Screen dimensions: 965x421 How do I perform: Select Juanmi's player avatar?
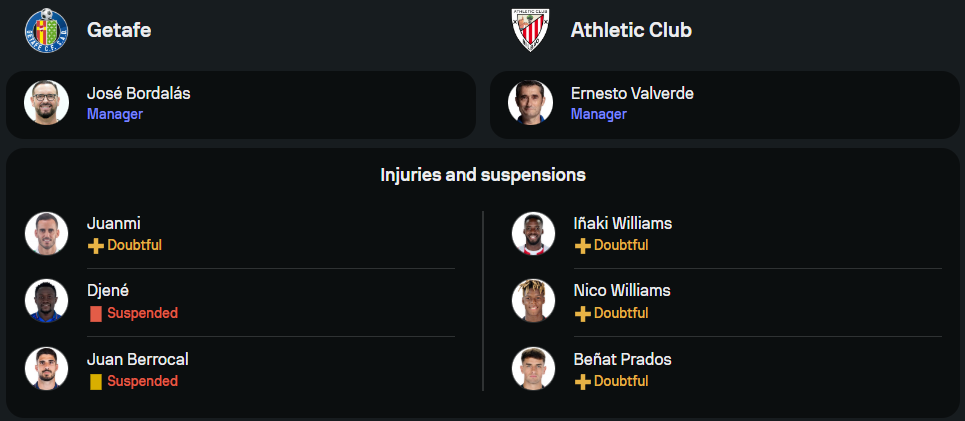(46, 233)
